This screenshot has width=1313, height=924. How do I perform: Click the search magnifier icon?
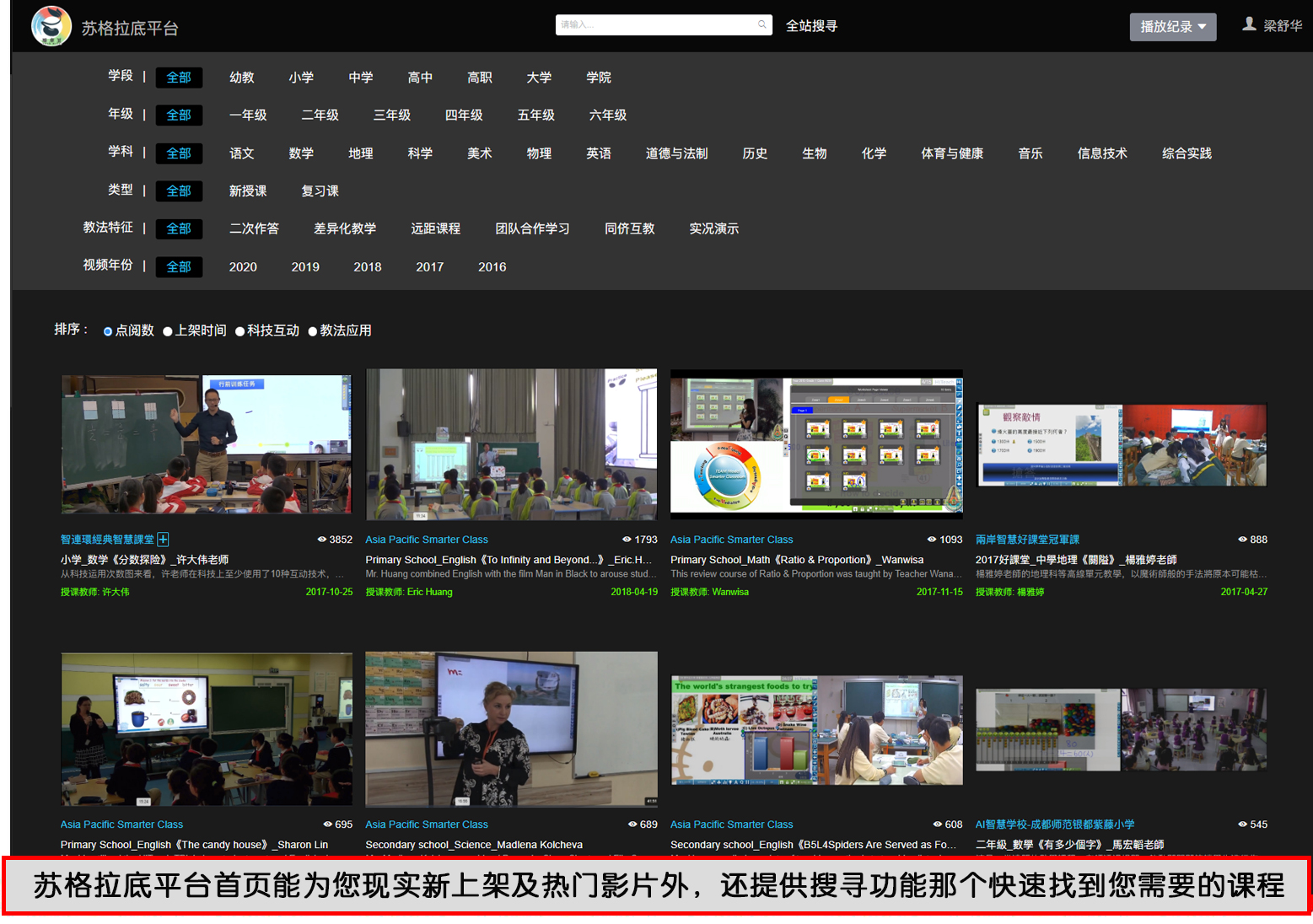click(761, 24)
